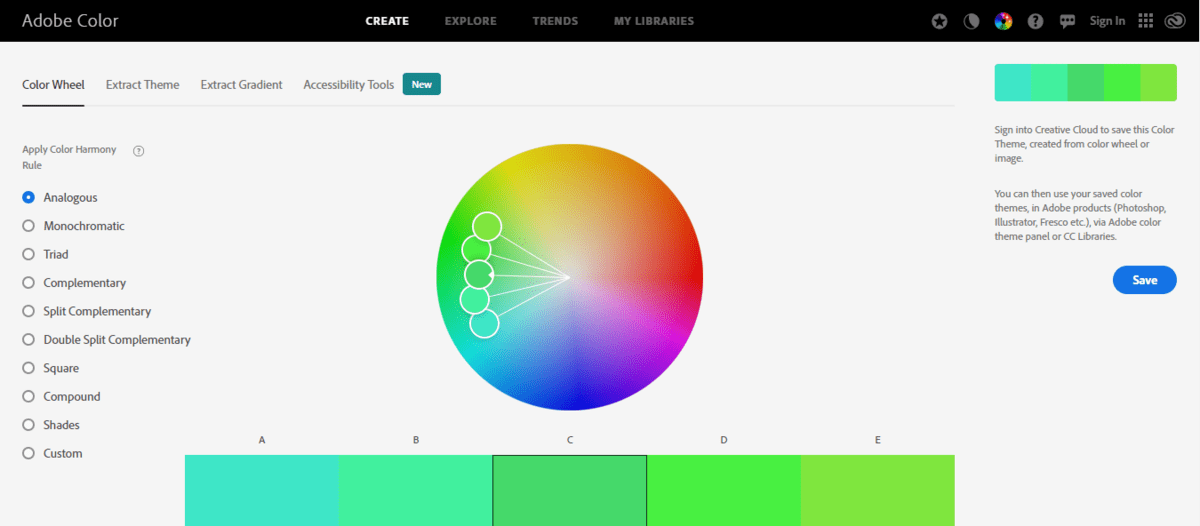Open the apps grid icon
This screenshot has width=1200, height=526.
(x=1146, y=21)
